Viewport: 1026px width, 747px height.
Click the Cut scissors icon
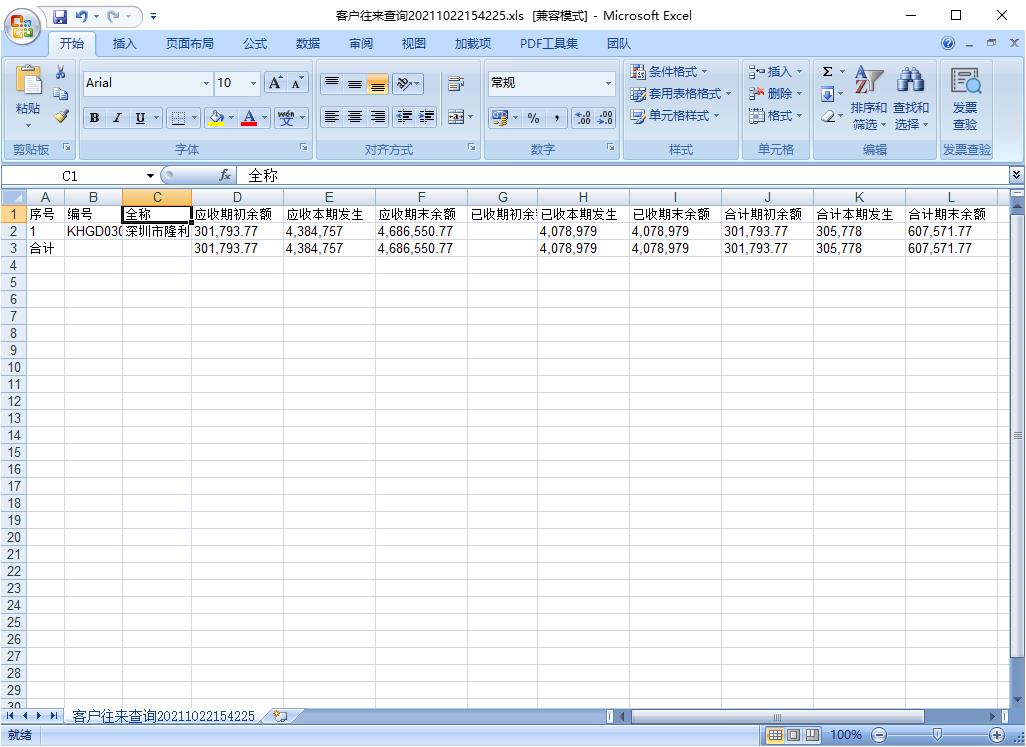point(61,73)
